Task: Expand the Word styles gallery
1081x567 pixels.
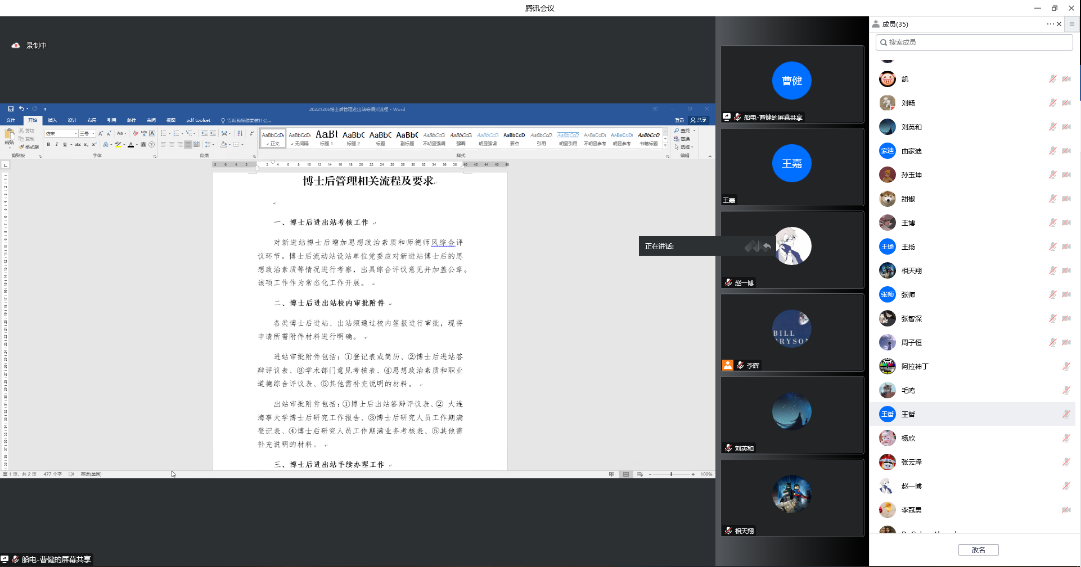Action: (x=663, y=145)
